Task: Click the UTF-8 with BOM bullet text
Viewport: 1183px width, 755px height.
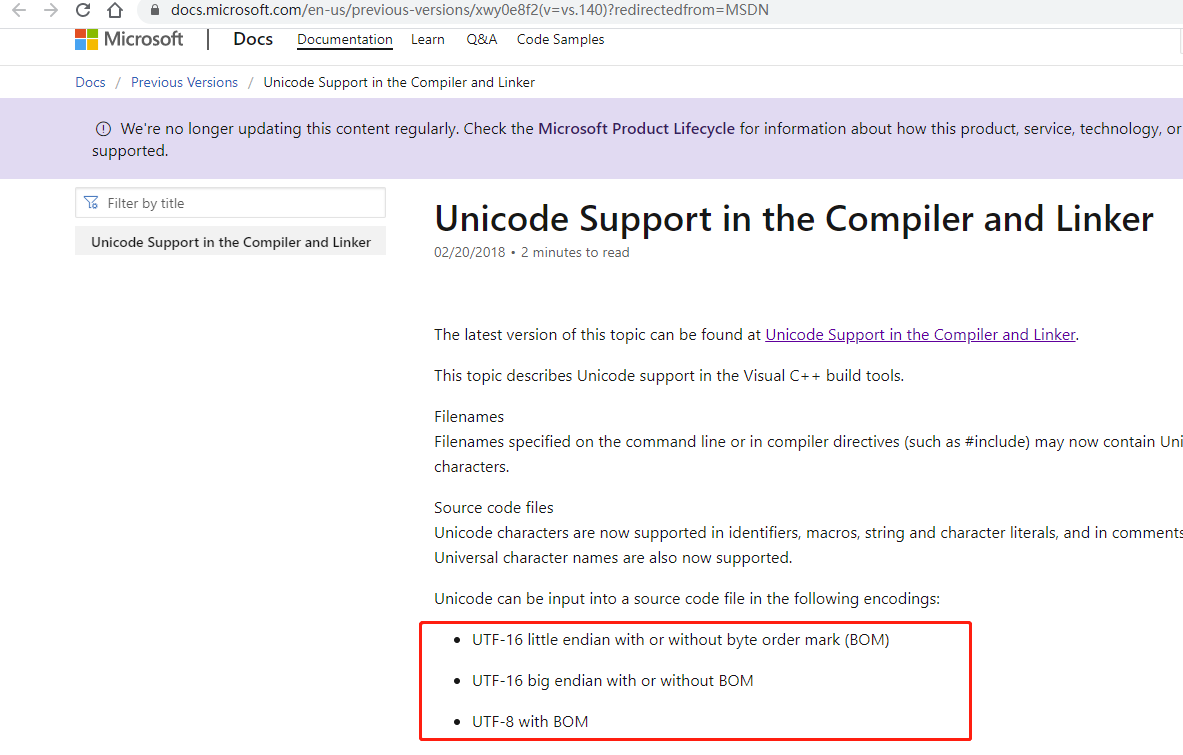Action: (530, 722)
